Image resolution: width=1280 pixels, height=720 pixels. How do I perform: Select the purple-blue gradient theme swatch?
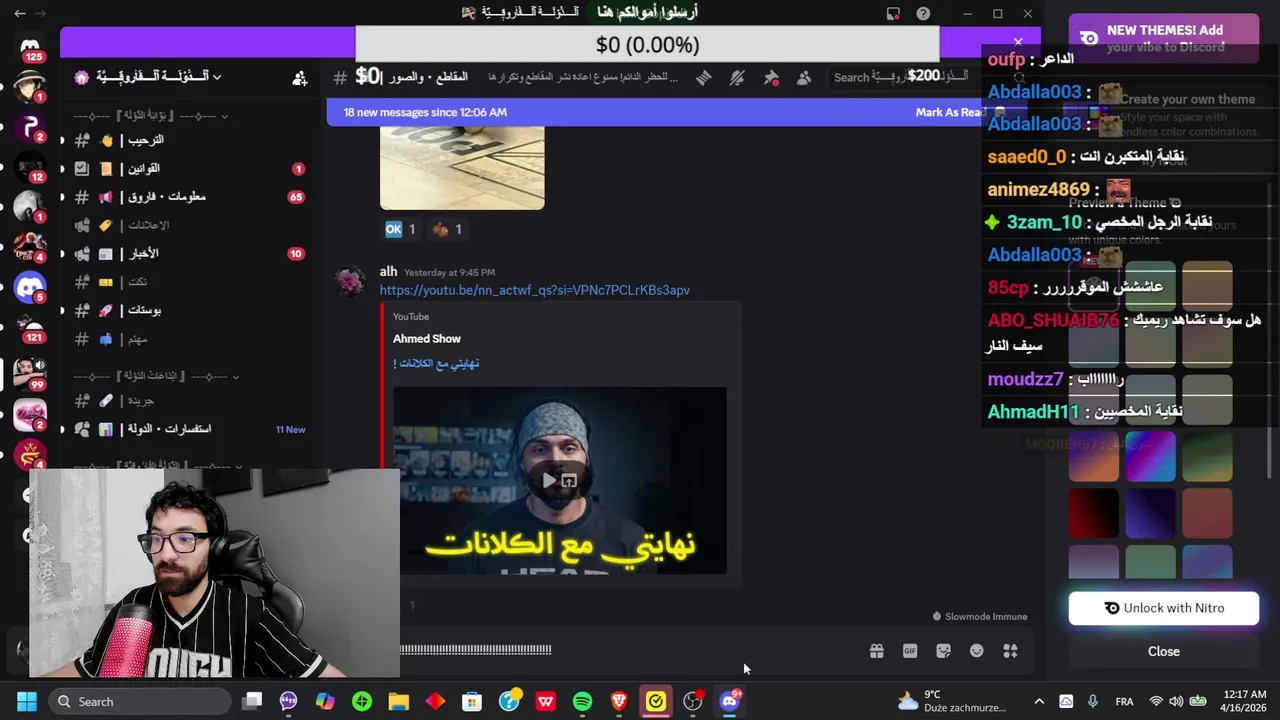click(x=1150, y=456)
